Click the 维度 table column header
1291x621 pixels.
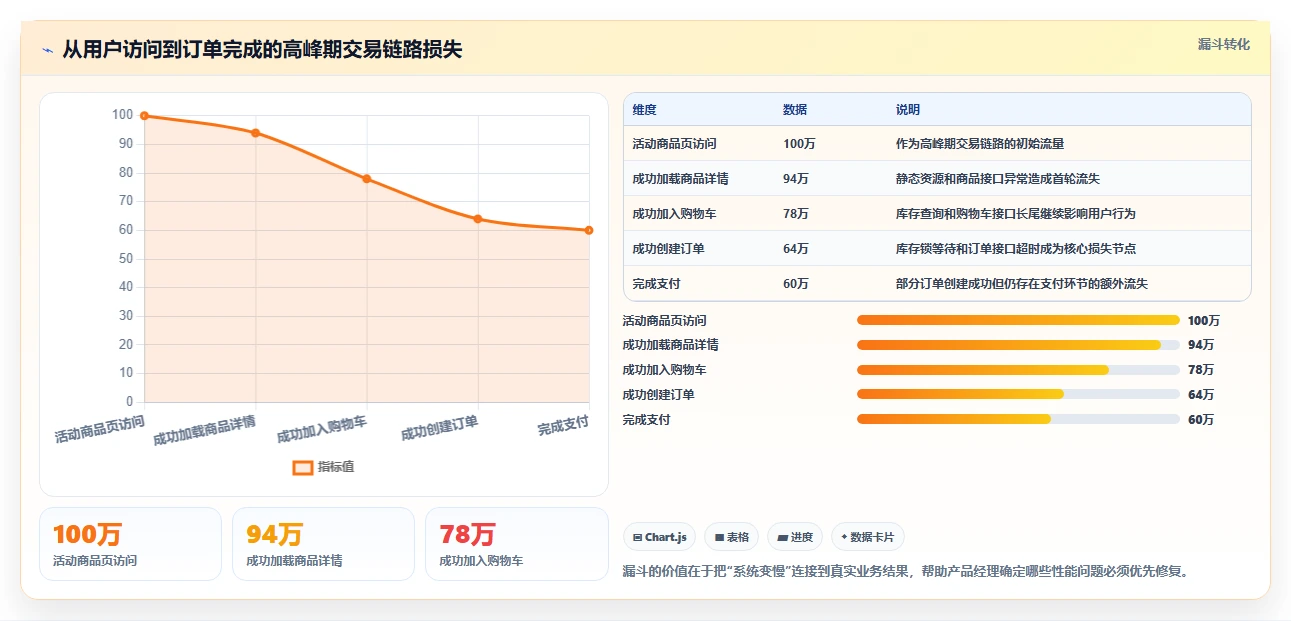644,110
